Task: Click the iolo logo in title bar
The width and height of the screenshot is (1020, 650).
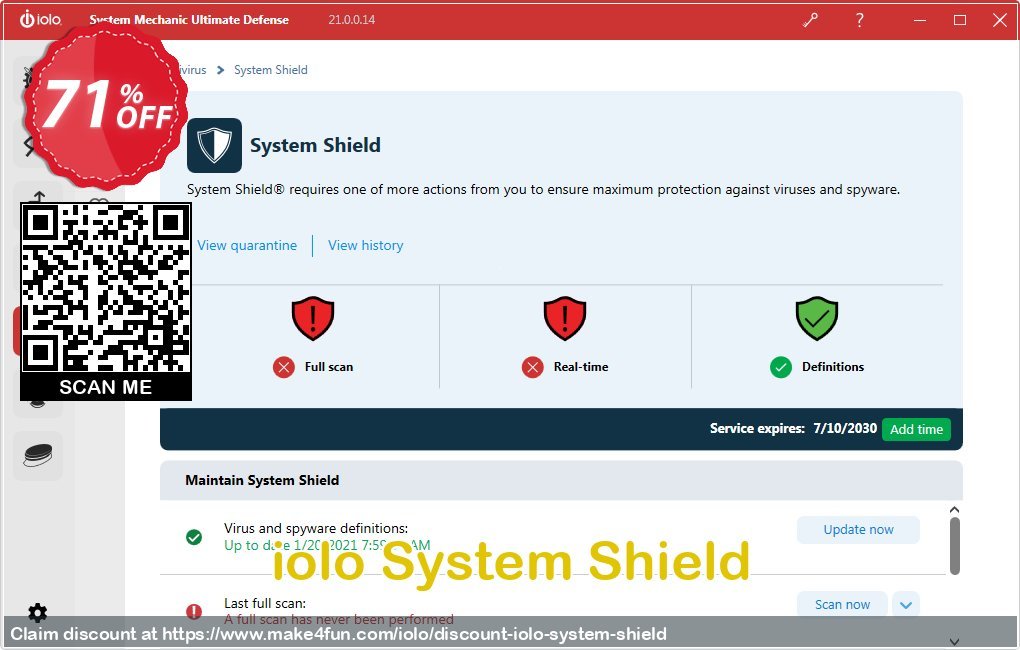Action: tap(40, 19)
